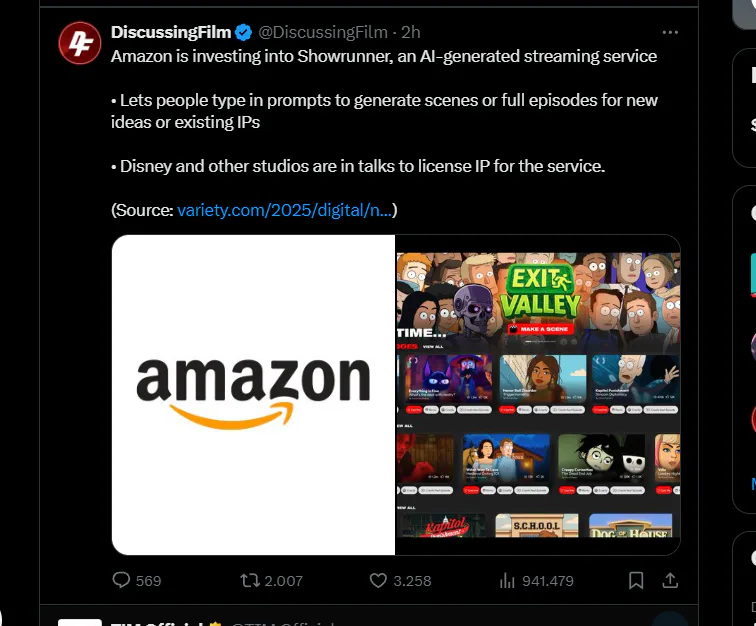Open the @DiscussingFilm handle

coord(323,32)
